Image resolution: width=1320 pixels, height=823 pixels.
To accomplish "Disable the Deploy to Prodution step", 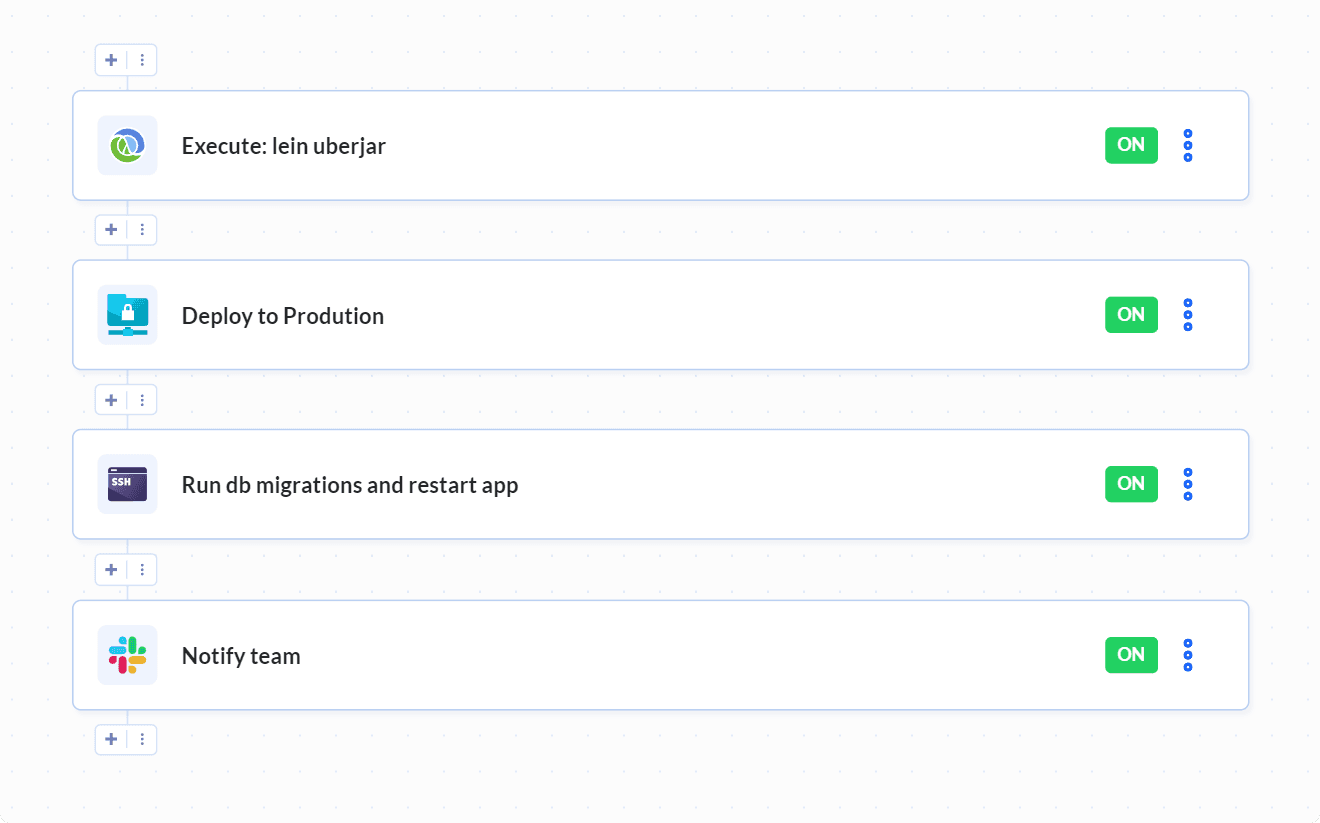I will pyautogui.click(x=1131, y=315).
